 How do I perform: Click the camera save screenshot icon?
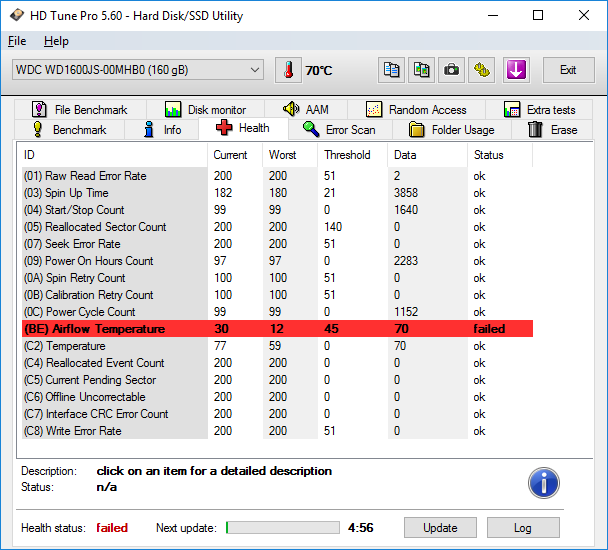[x=451, y=70]
